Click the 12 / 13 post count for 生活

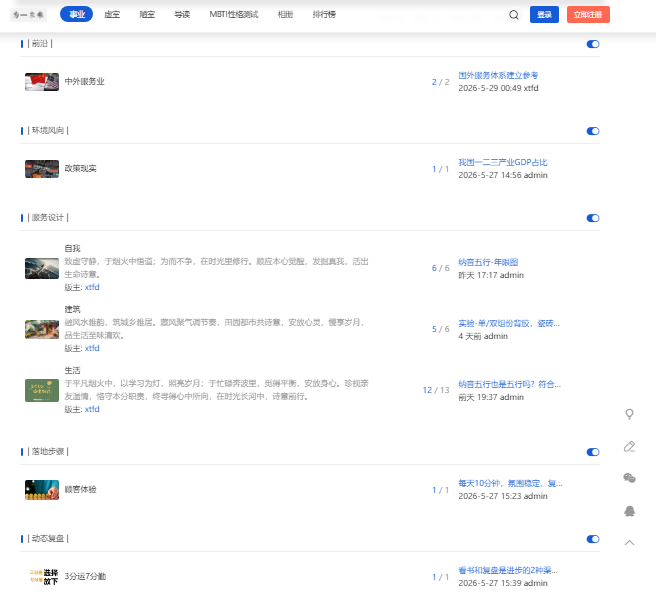click(x=436, y=390)
